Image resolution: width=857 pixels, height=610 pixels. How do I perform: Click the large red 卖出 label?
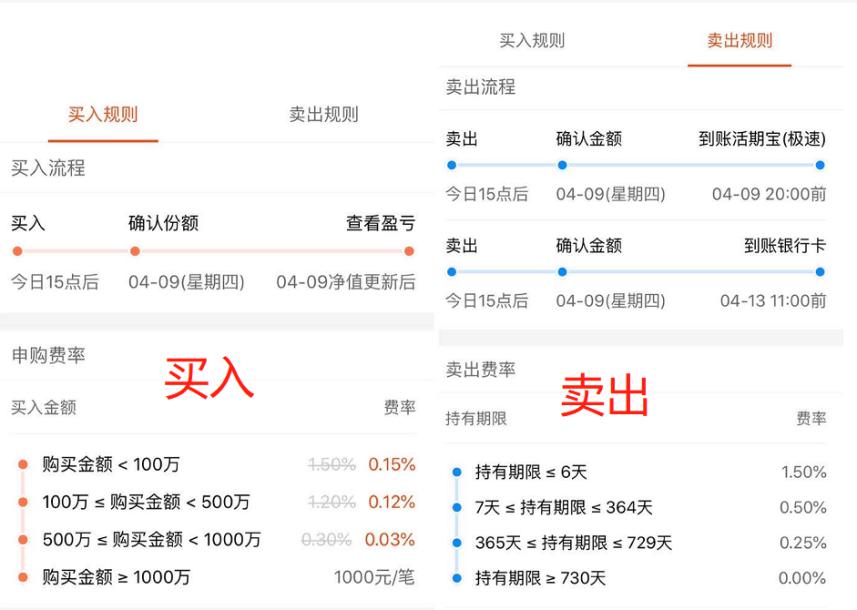click(x=604, y=396)
